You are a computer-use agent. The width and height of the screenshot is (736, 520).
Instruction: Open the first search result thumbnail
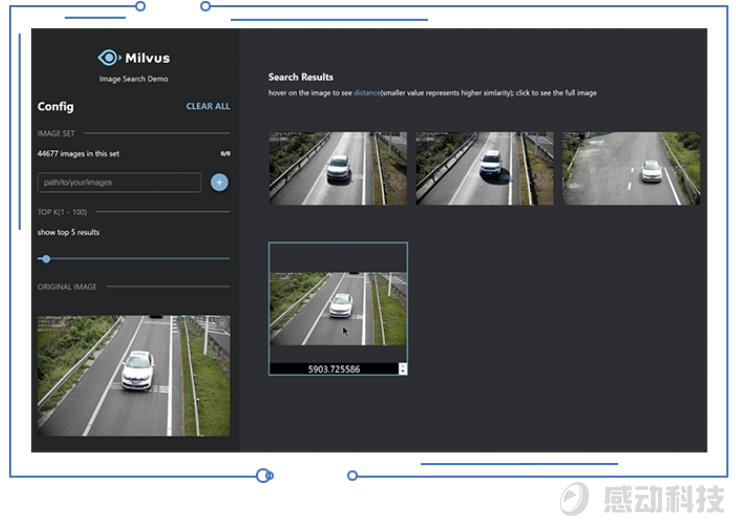338,168
